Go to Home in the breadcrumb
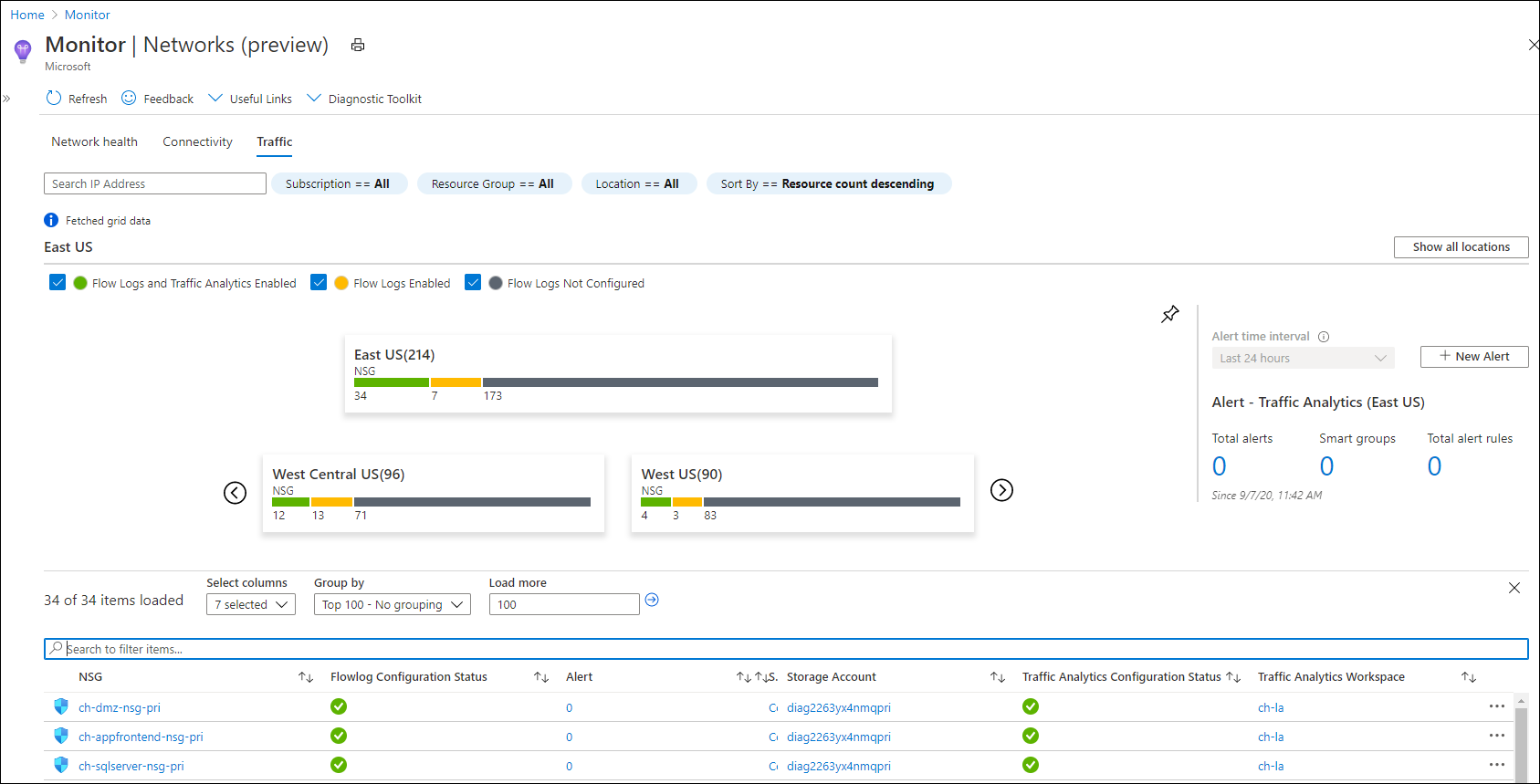The height and width of the screenshot is (784, 1540). click(x=27, y=15)
